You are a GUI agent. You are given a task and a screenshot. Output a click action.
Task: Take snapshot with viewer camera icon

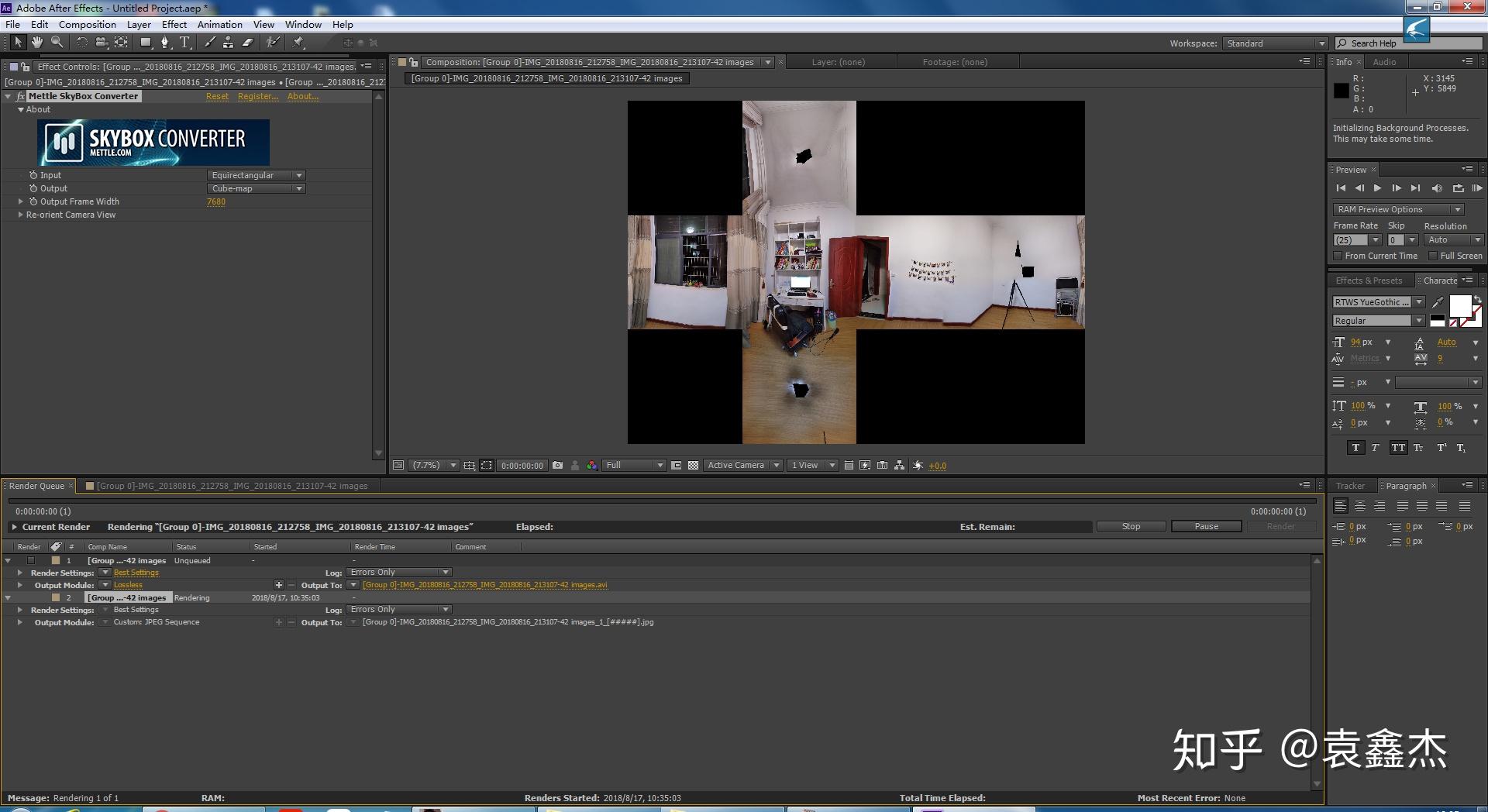pos(557,466)
